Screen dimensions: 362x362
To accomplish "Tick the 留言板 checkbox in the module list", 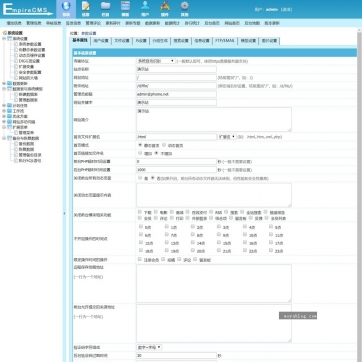I will (231, 218).
